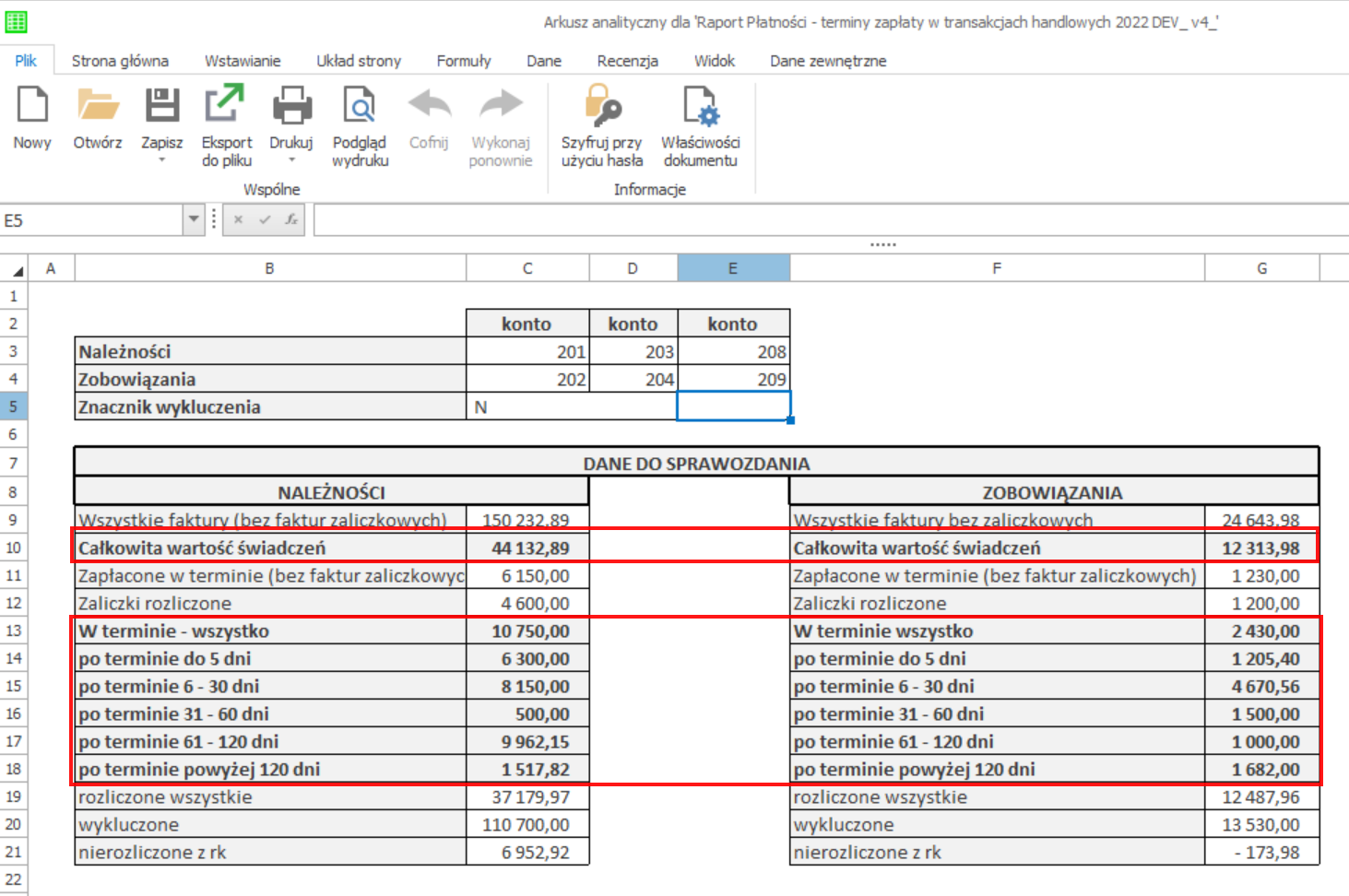The image size is (1349, 896).
Task: Open the Wstawianie ribbon tab
Action: coord(243,61)
